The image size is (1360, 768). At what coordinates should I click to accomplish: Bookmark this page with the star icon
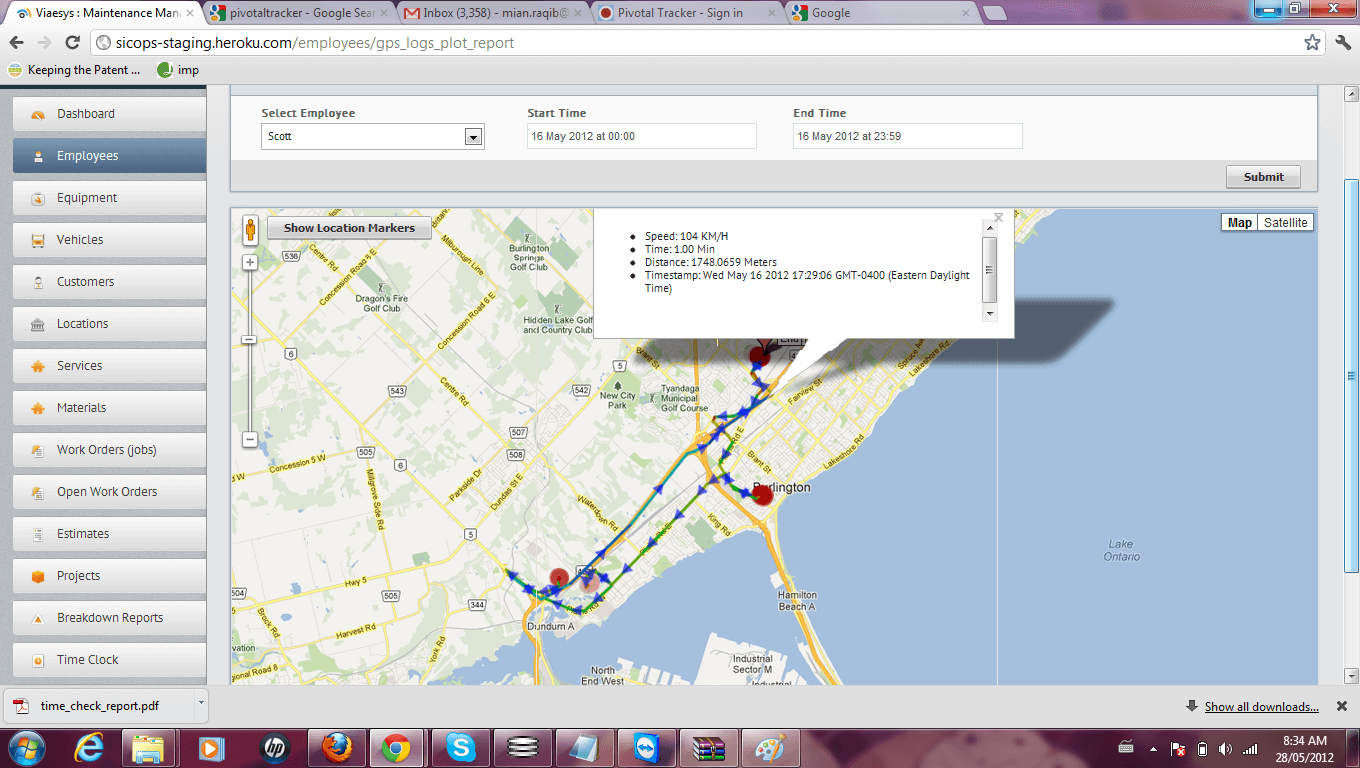(1312, 43)
